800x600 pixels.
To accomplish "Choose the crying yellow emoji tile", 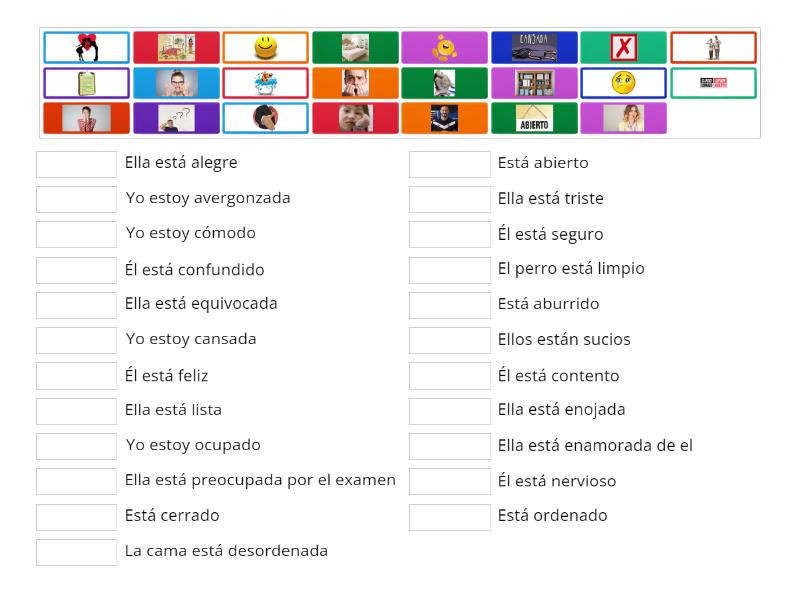I will pyautogui.click(x=623, y=83).
